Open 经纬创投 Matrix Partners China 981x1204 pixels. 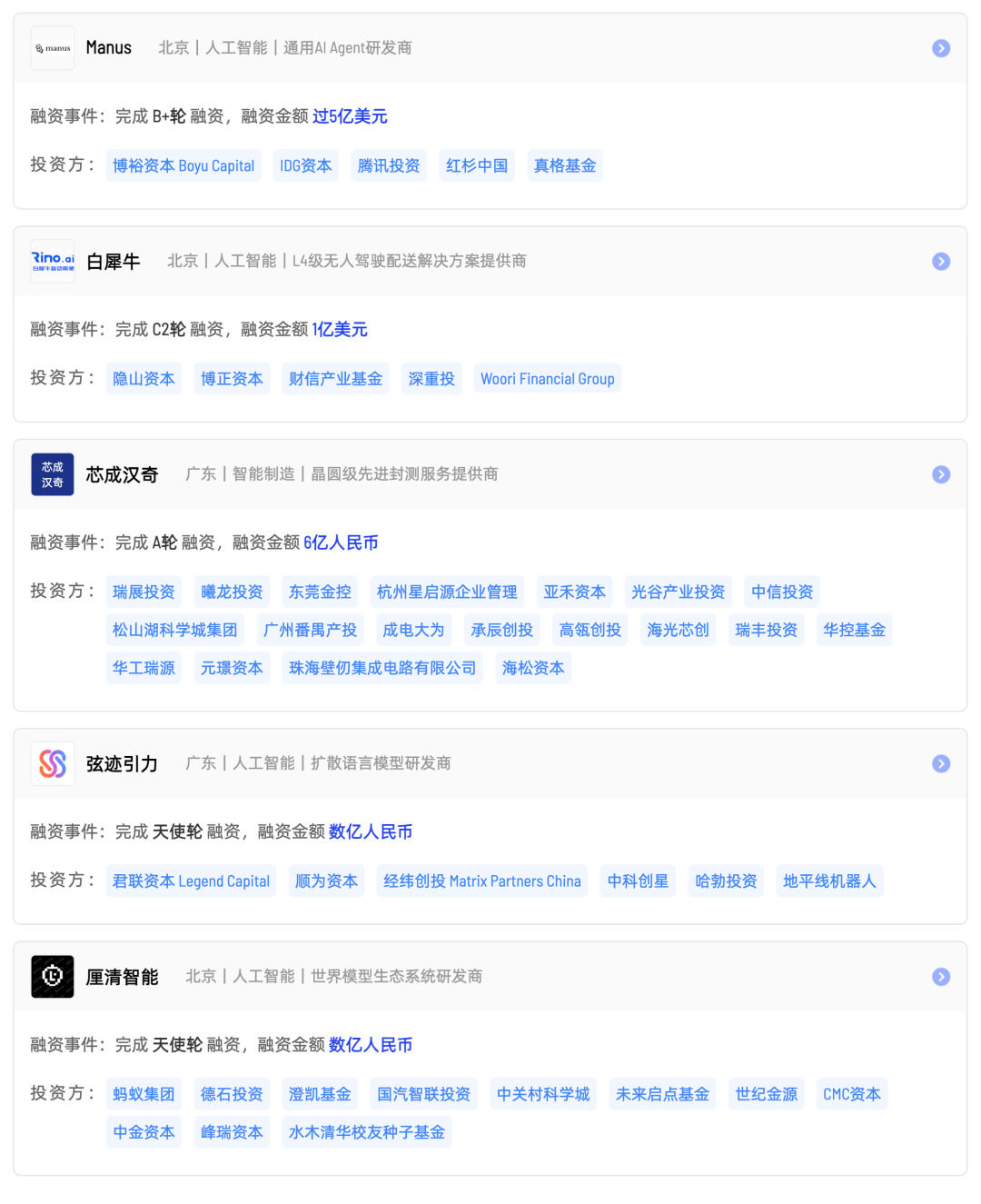coord(482,881)
